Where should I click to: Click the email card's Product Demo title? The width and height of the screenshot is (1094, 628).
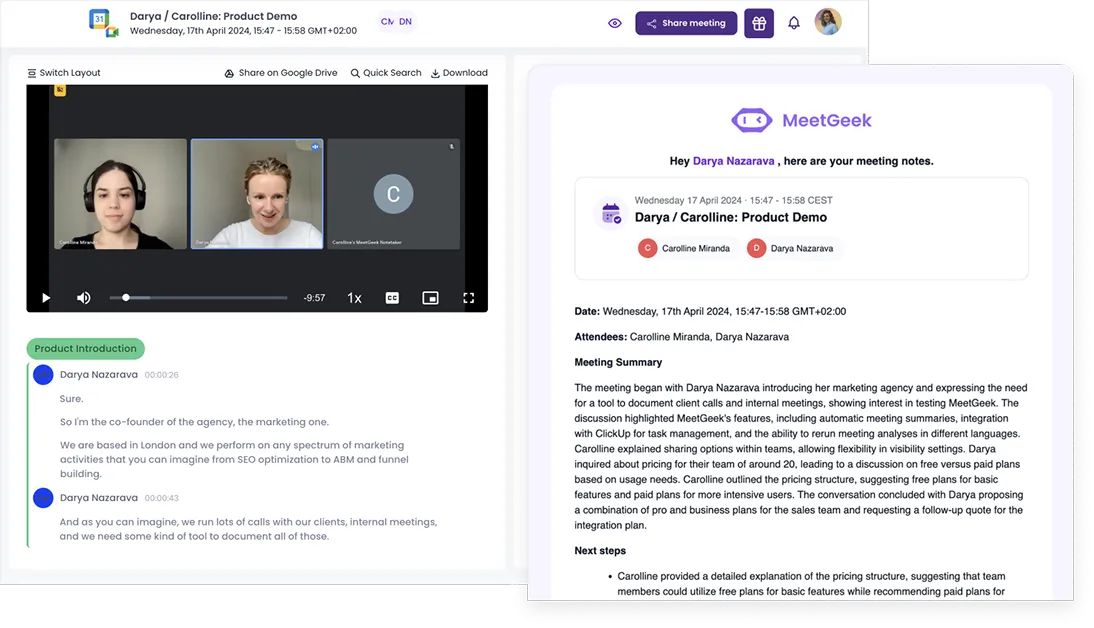click(x=730, y=217)
